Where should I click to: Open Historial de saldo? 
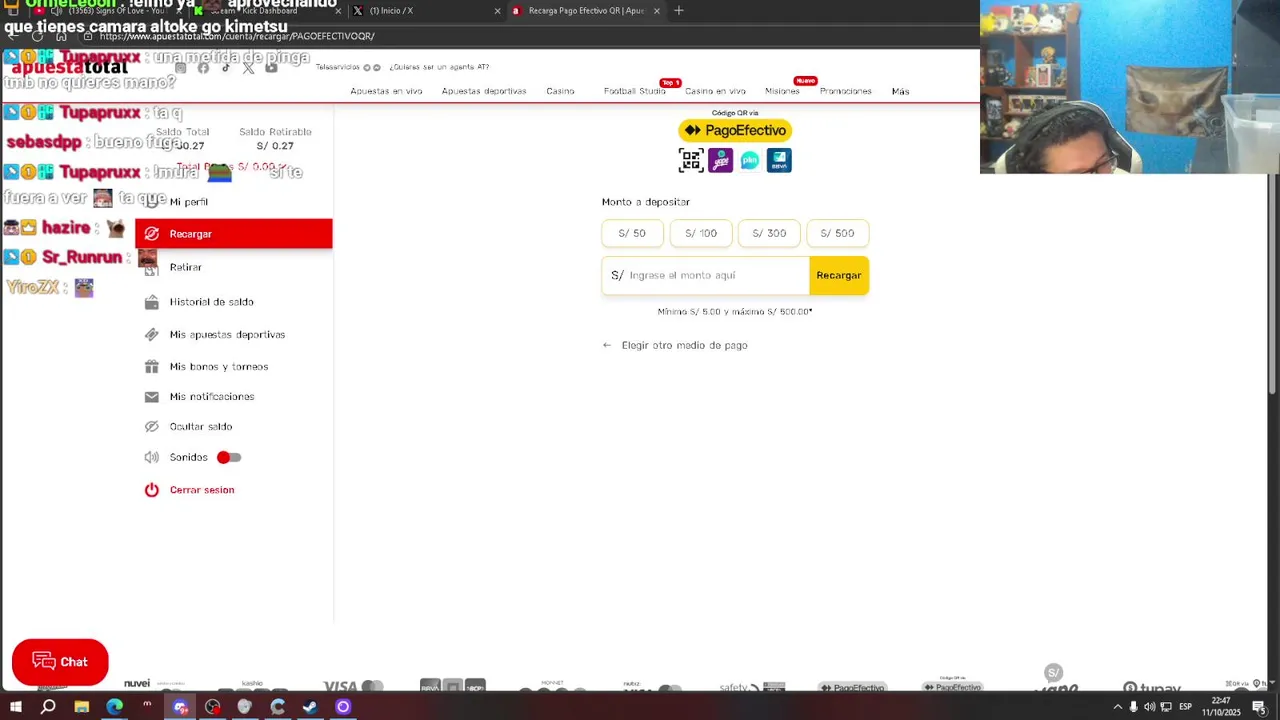pos(211,302)
